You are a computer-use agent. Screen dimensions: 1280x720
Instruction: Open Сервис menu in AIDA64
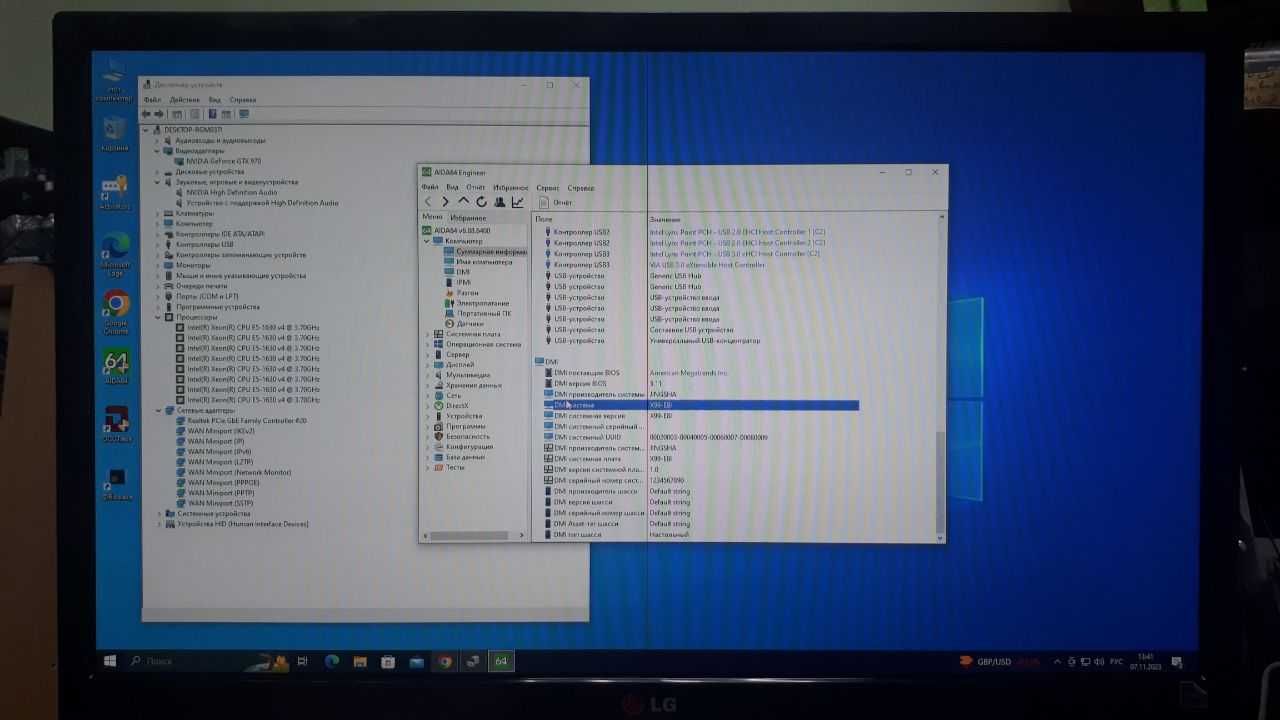[x=548, y=187]
